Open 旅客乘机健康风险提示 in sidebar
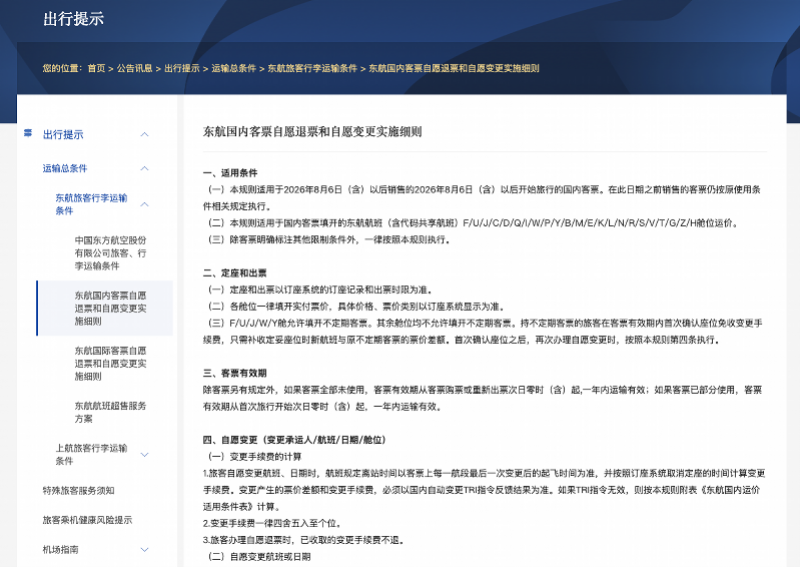The image size is (800, 567). 87,520
